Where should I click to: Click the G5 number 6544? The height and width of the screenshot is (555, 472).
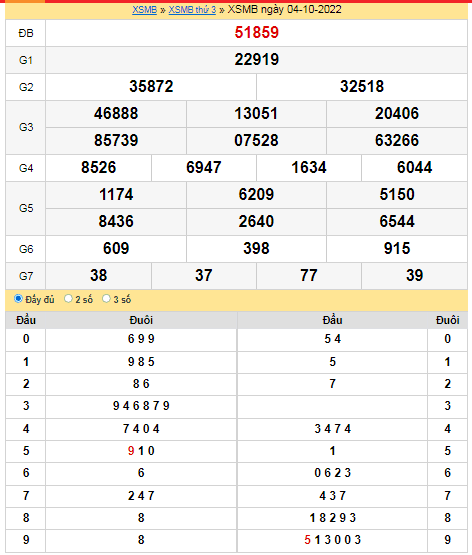click(x=397, y=222)
